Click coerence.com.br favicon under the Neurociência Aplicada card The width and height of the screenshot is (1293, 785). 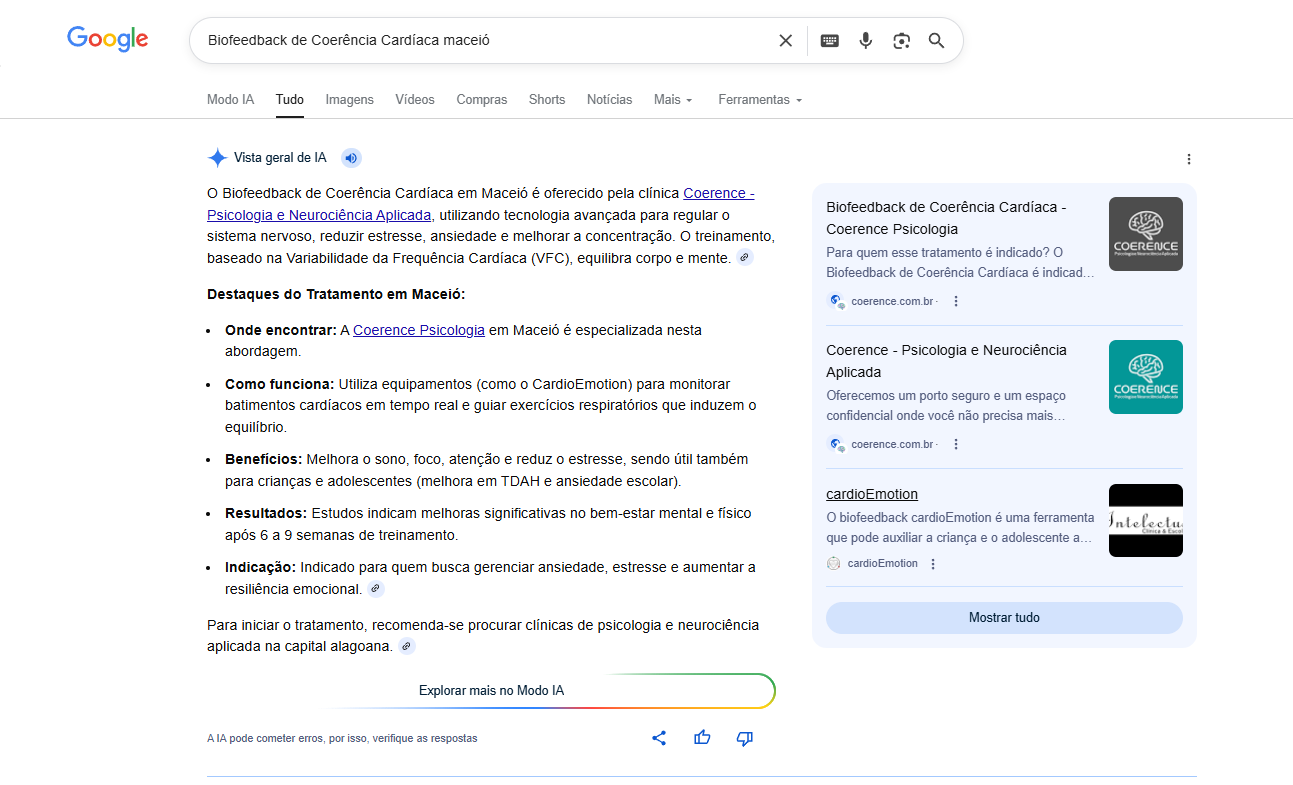(x=836, y=444)
